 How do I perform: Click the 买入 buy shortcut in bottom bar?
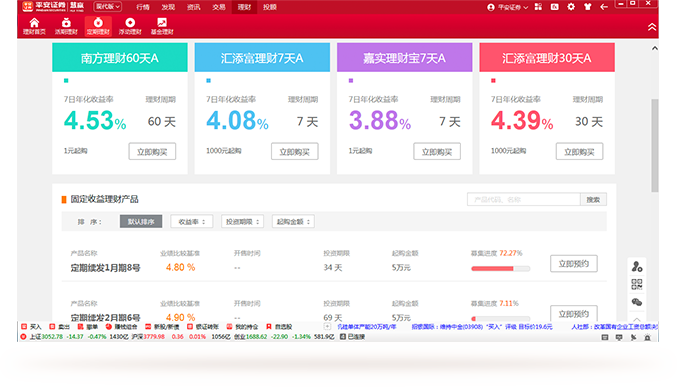[32, 327]
